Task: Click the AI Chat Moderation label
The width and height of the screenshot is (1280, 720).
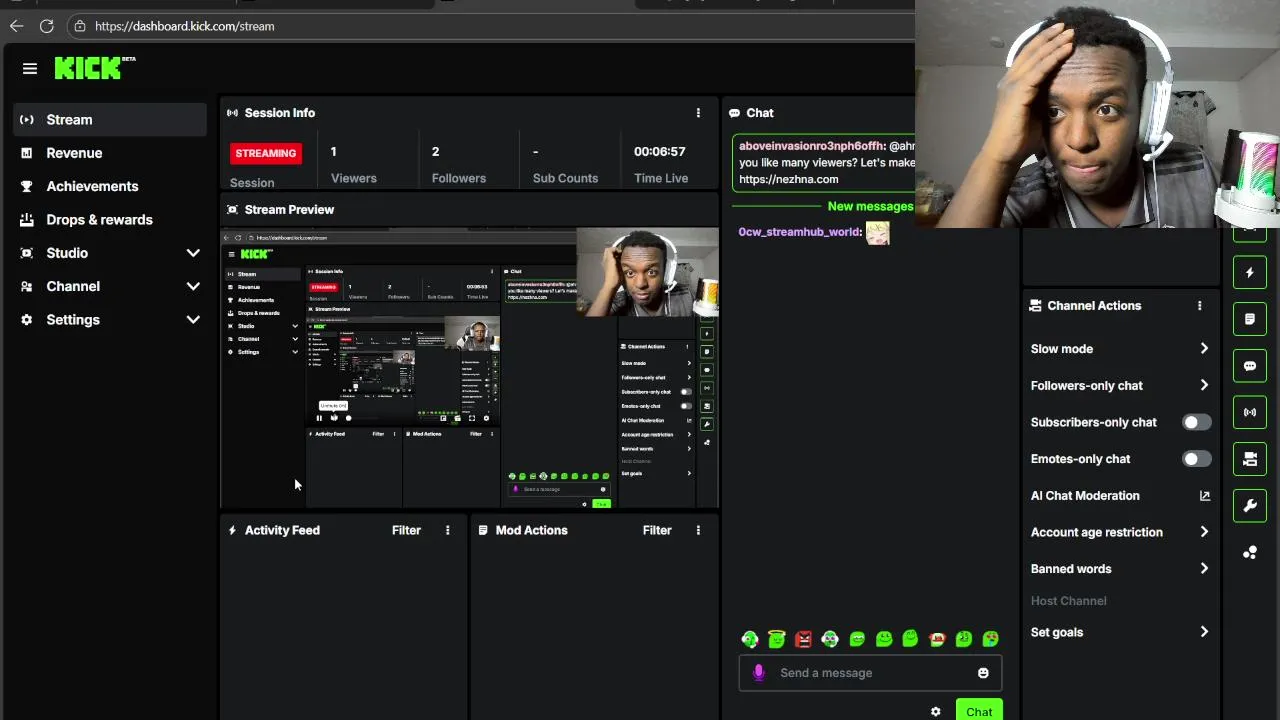Action: click(1085, 496)
